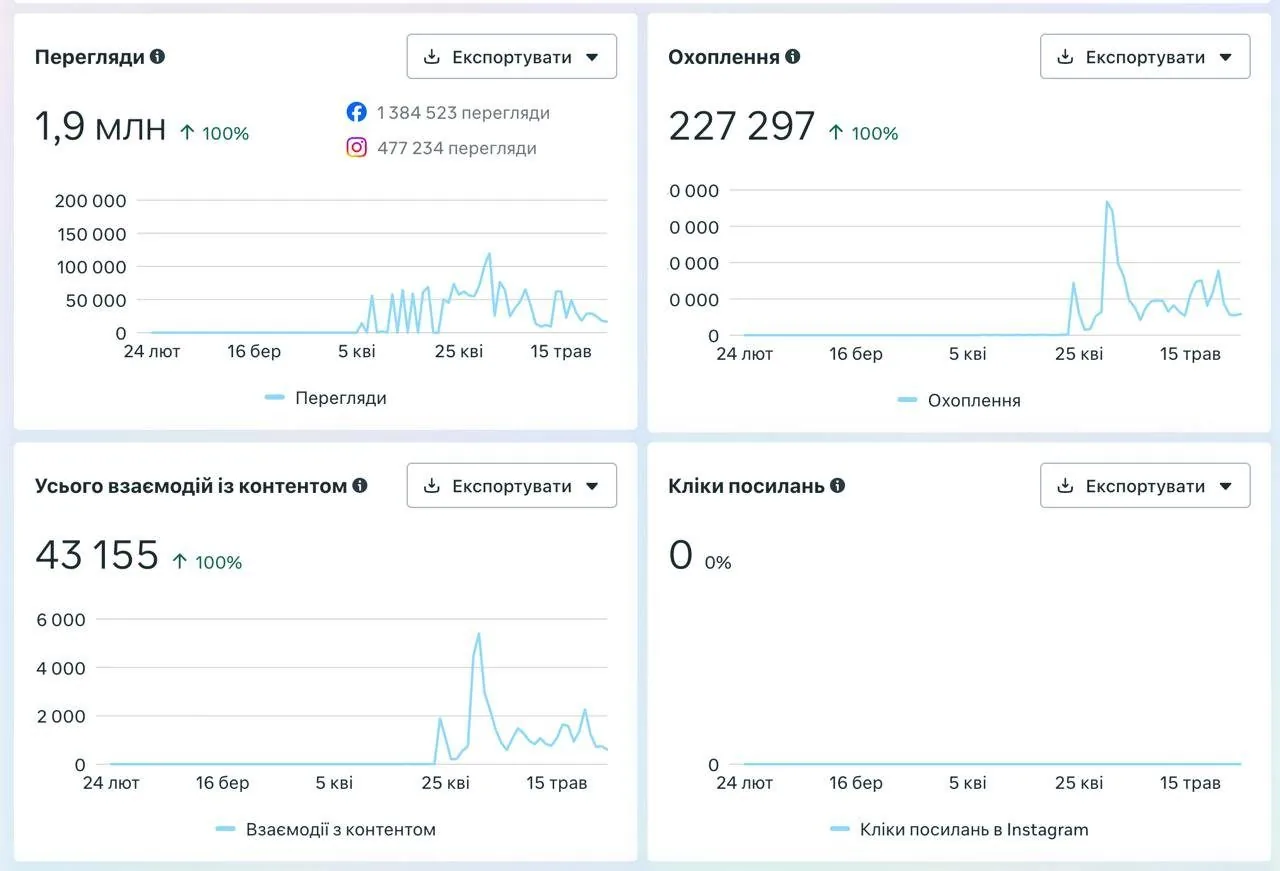This screenshot has height=871, width=1280.
Task: Click 16 бер label on Кліки посилань chart
Action: pos(856,783)
